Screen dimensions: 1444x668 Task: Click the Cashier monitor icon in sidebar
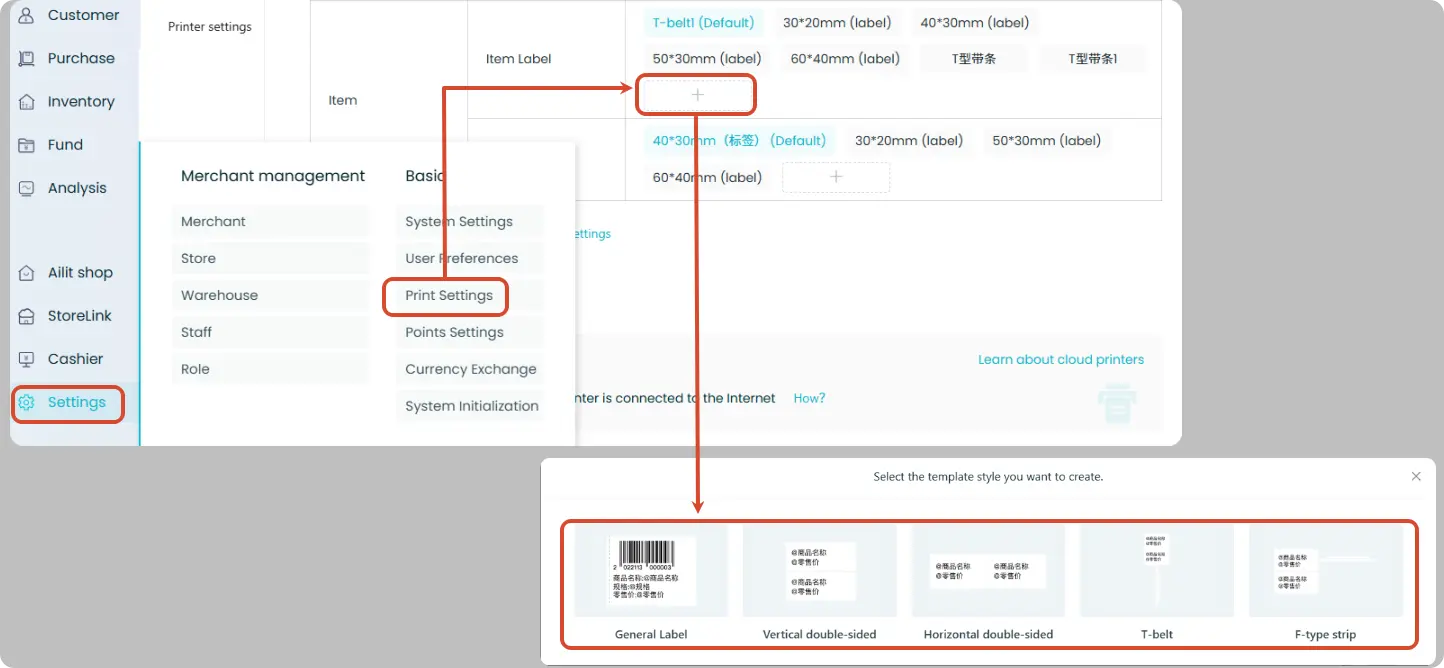[27, 358]
